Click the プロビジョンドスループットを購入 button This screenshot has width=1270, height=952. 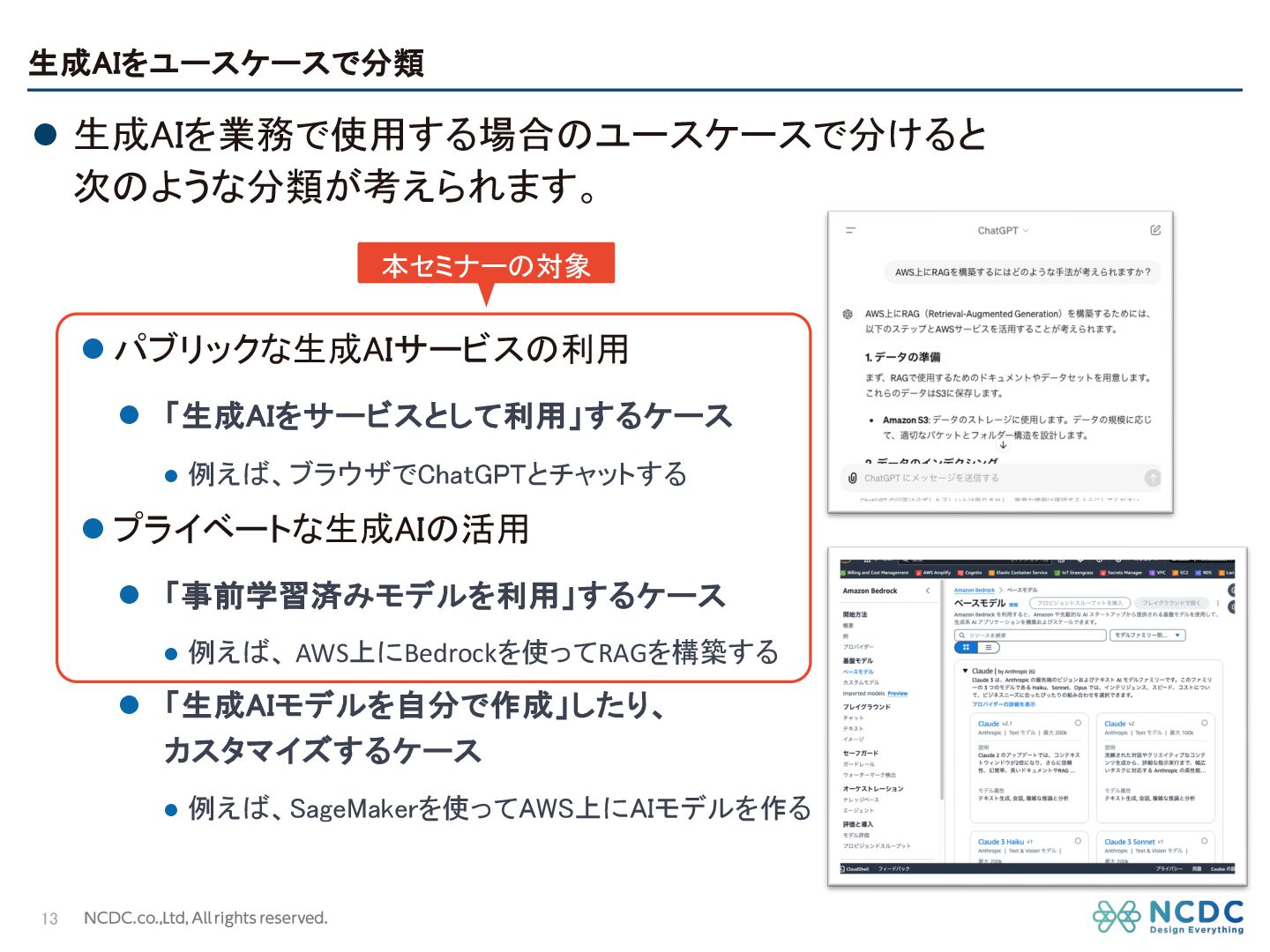[x=1079, y=603]
